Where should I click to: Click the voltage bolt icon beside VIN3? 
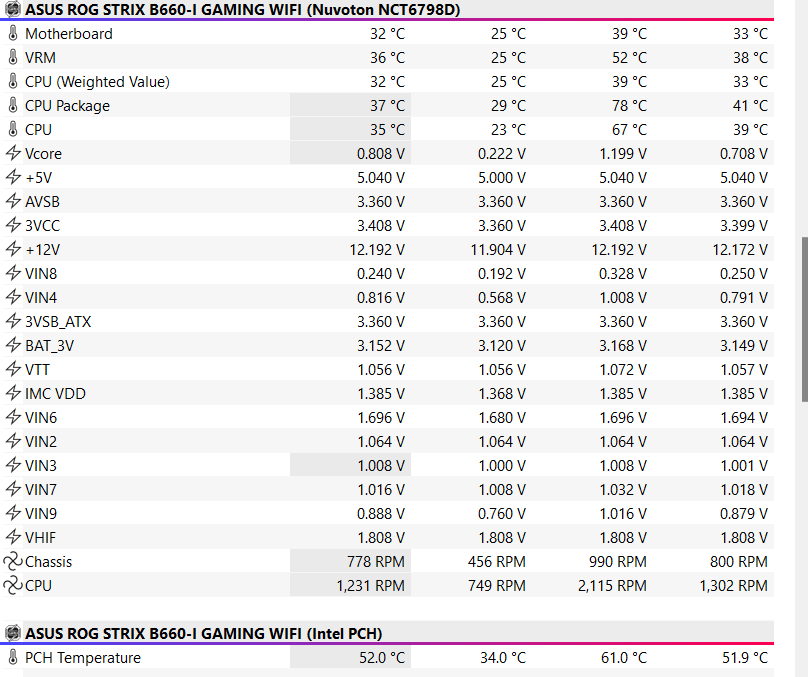tap(13, 466)
